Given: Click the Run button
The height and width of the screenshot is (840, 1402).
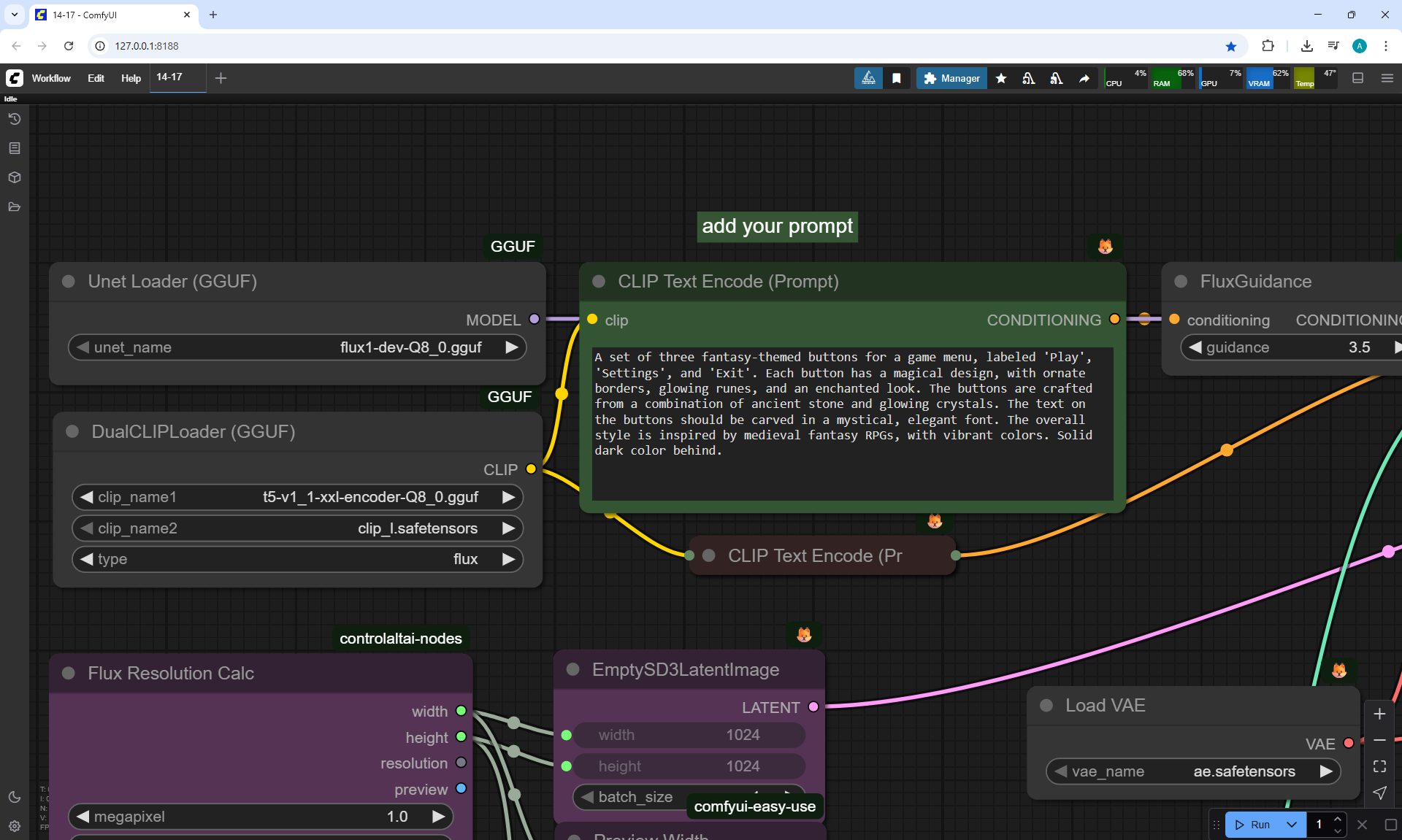Looking at the screenshot, I should (x=1253, y=825).
